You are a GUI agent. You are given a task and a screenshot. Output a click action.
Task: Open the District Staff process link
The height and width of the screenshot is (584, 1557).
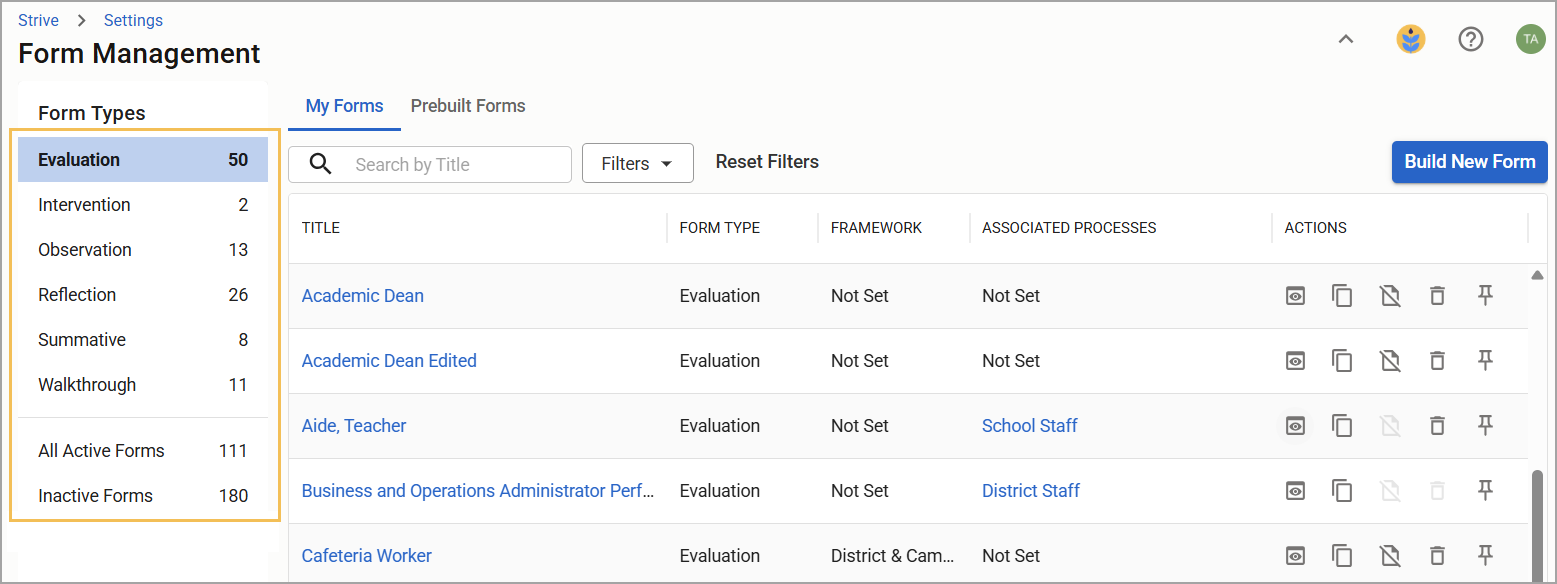pos(1031,491)
